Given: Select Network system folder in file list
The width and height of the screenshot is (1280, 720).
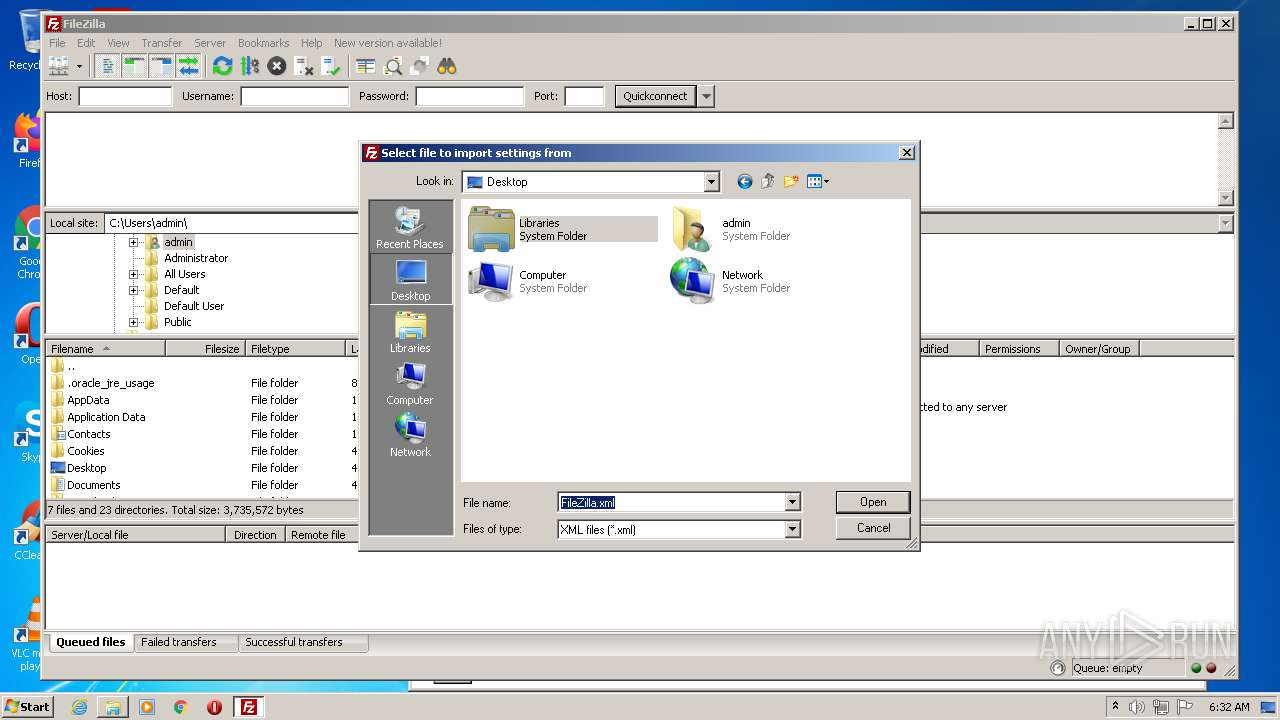Looking at the screenshot, I should pyautogui.click(x=731, y=281).
